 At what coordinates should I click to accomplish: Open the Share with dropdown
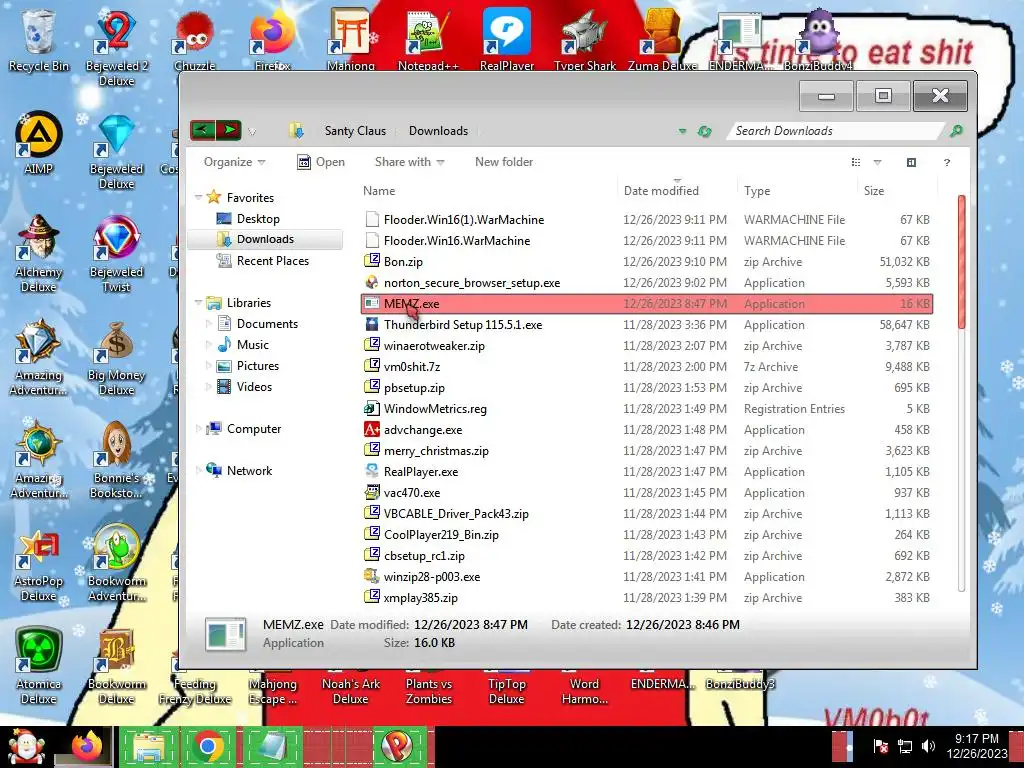coord(409,162)
